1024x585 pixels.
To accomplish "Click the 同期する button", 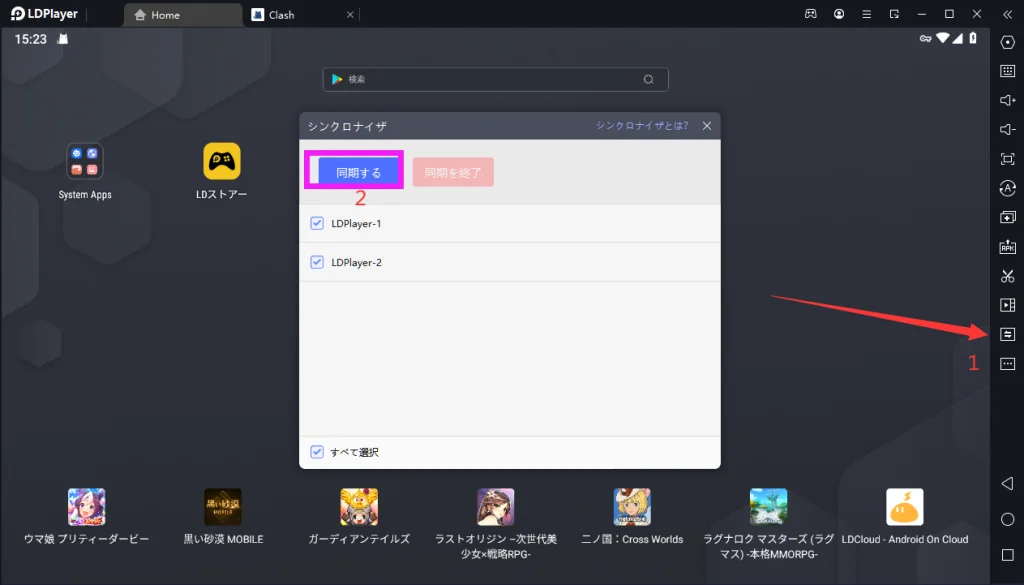I will coord(359,172).
